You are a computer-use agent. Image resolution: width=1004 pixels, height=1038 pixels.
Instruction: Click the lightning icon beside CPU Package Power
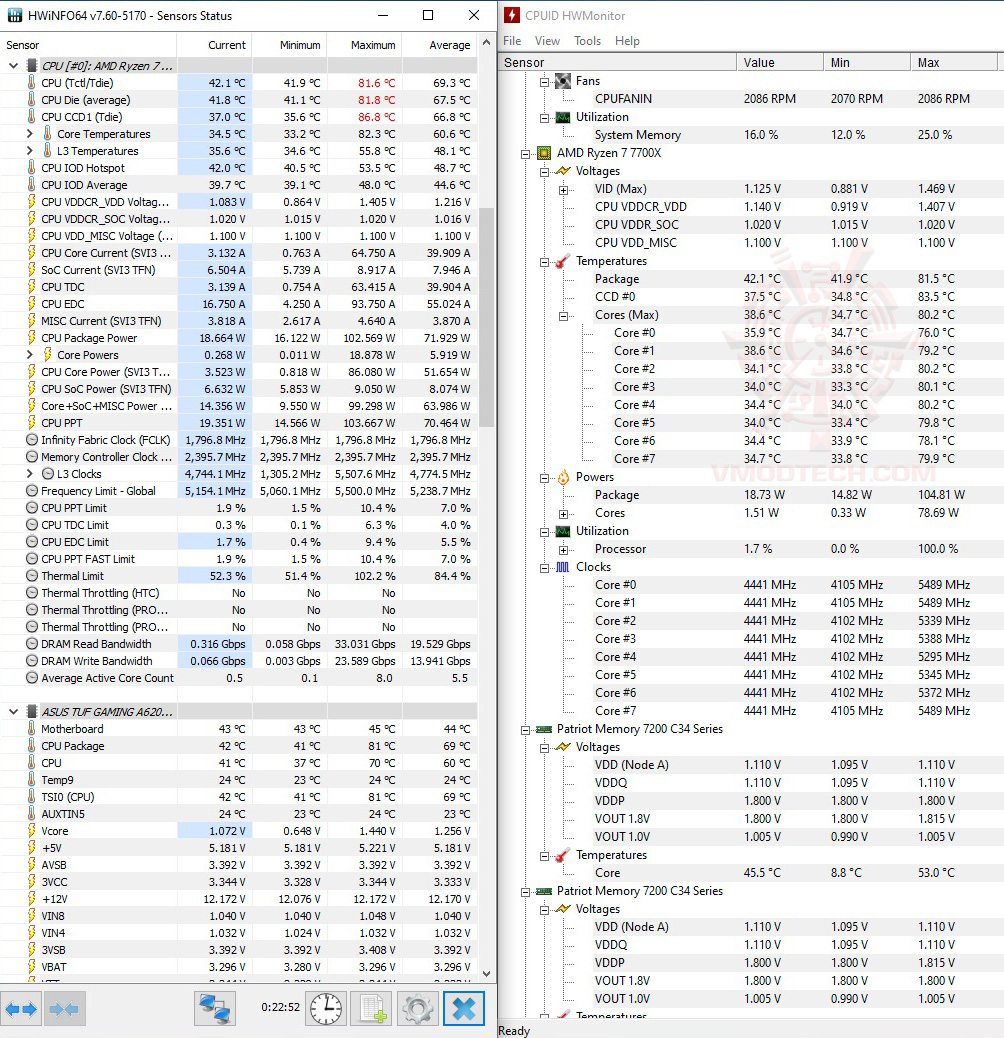tap(31, 338)
